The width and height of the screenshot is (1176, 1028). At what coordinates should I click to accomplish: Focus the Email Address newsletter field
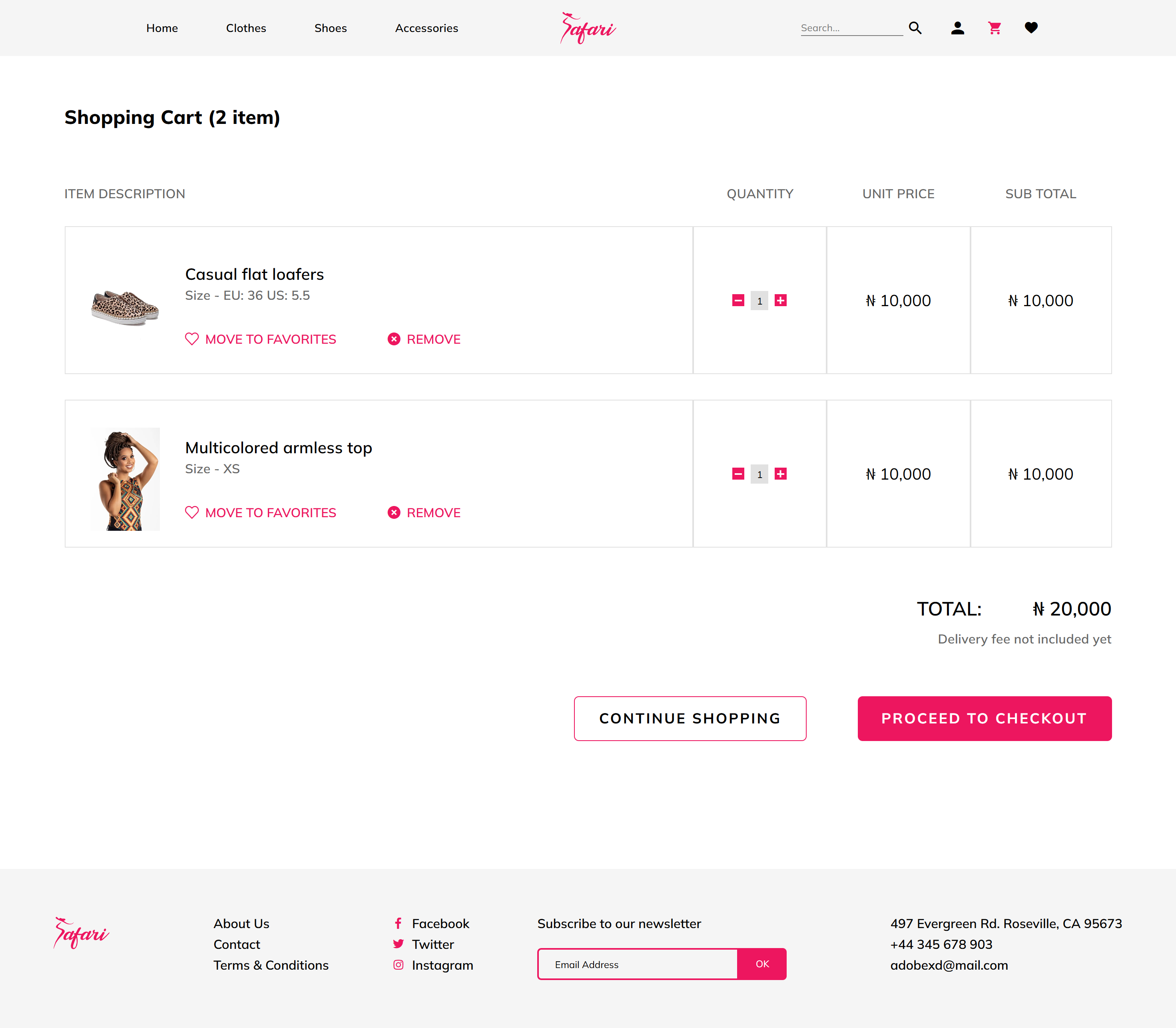637,964
